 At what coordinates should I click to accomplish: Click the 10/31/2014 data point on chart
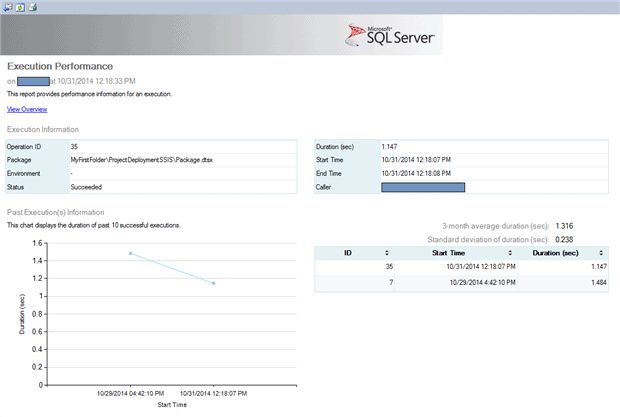pyautogui.click(x=213, y=283)
